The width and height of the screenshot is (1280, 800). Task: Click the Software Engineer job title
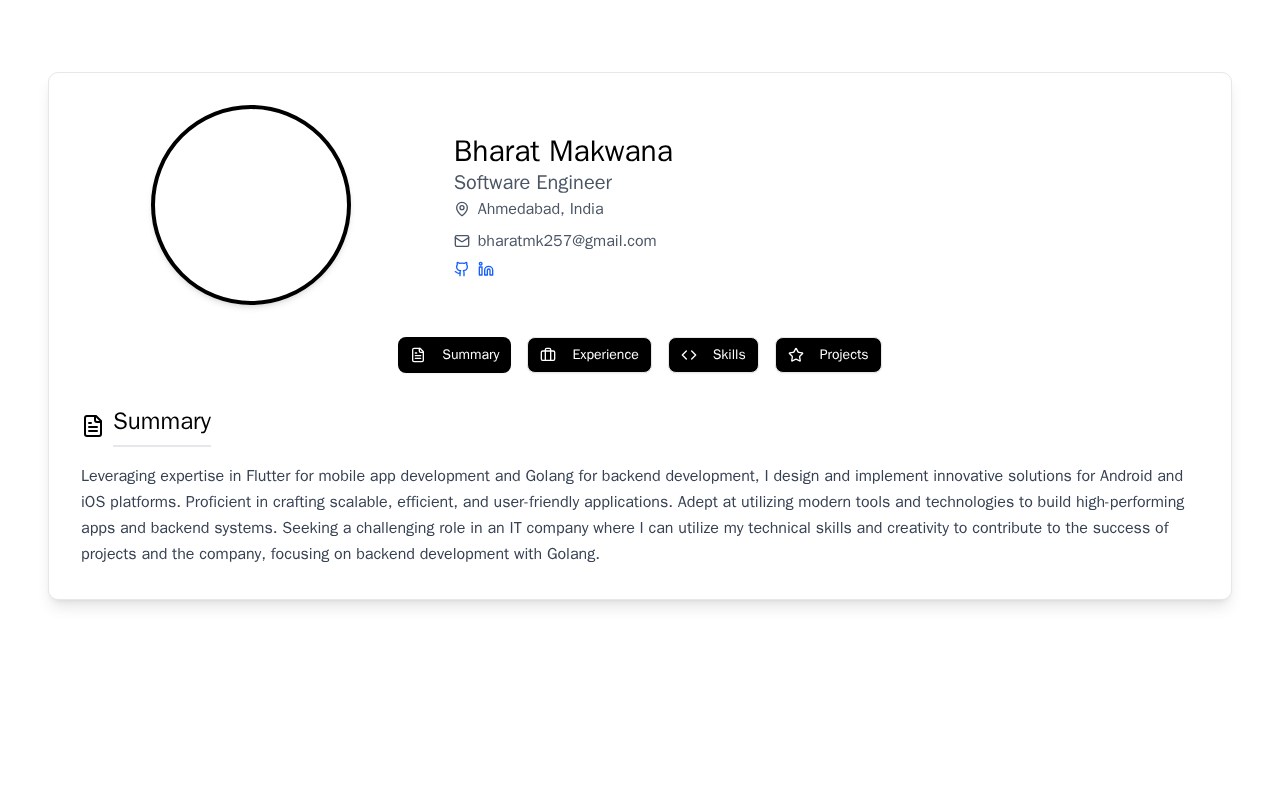533,183
